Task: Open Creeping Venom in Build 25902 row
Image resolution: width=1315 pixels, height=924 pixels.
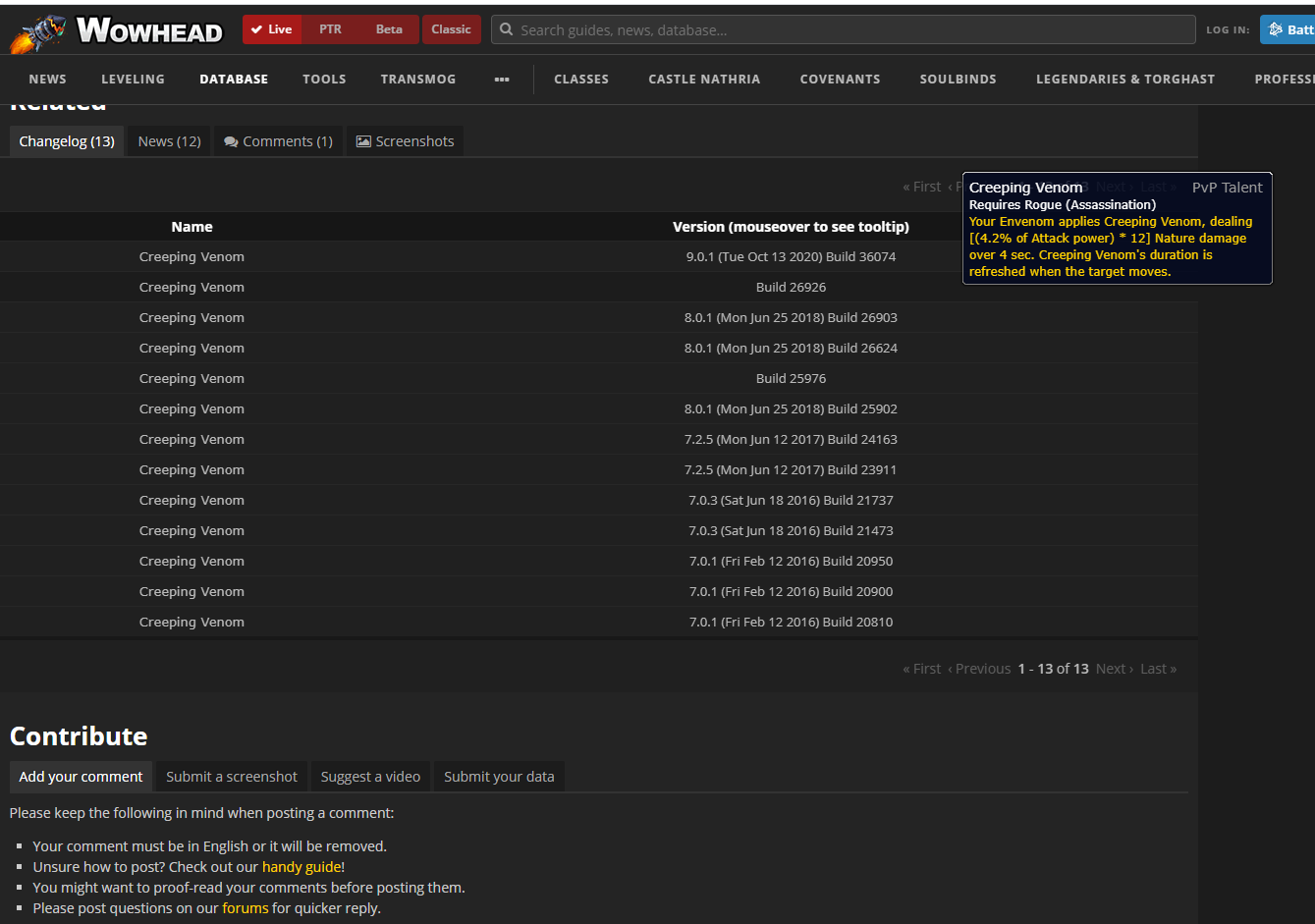Action: 192,409
